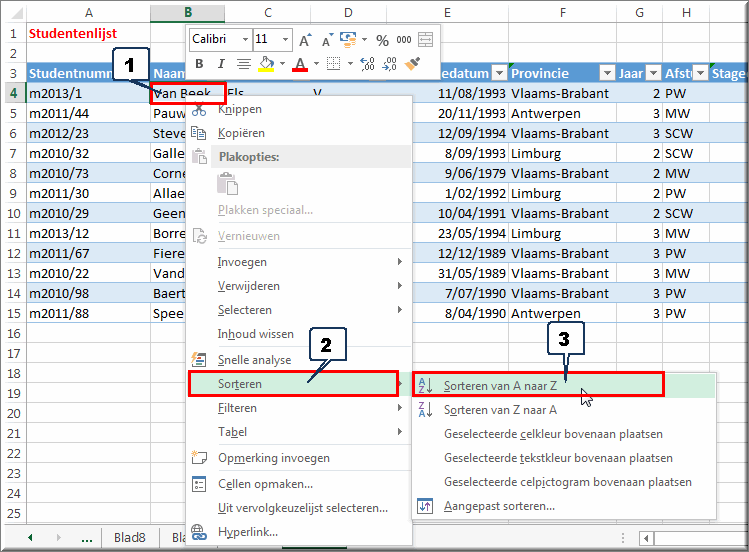Select the format painter brush

point(412,63)
